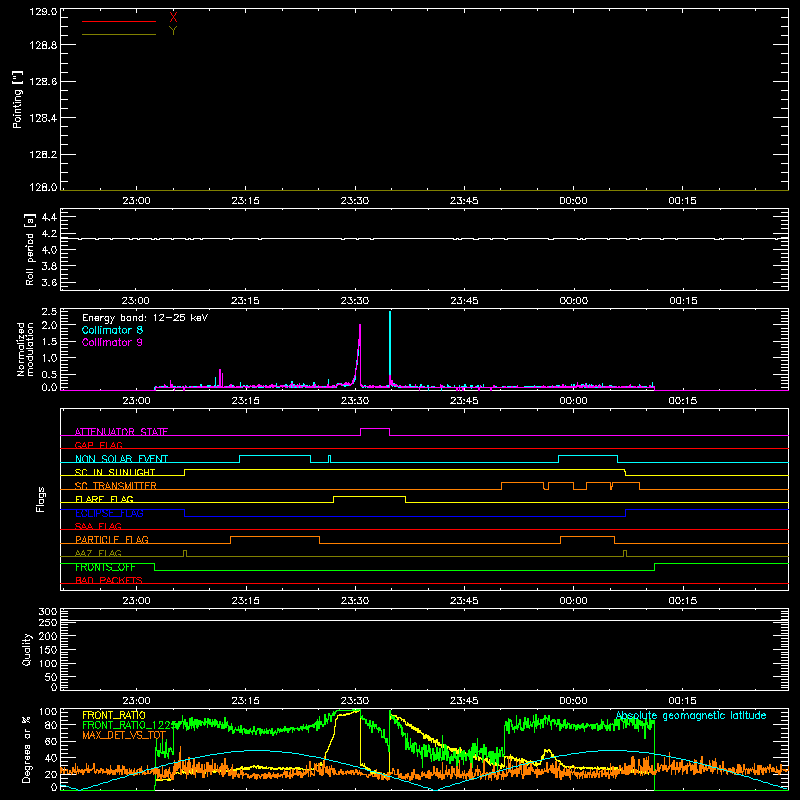The image size is (800, 800).
Task: Click the FRONTS_OFF flag label
Action: click(105, 567)
